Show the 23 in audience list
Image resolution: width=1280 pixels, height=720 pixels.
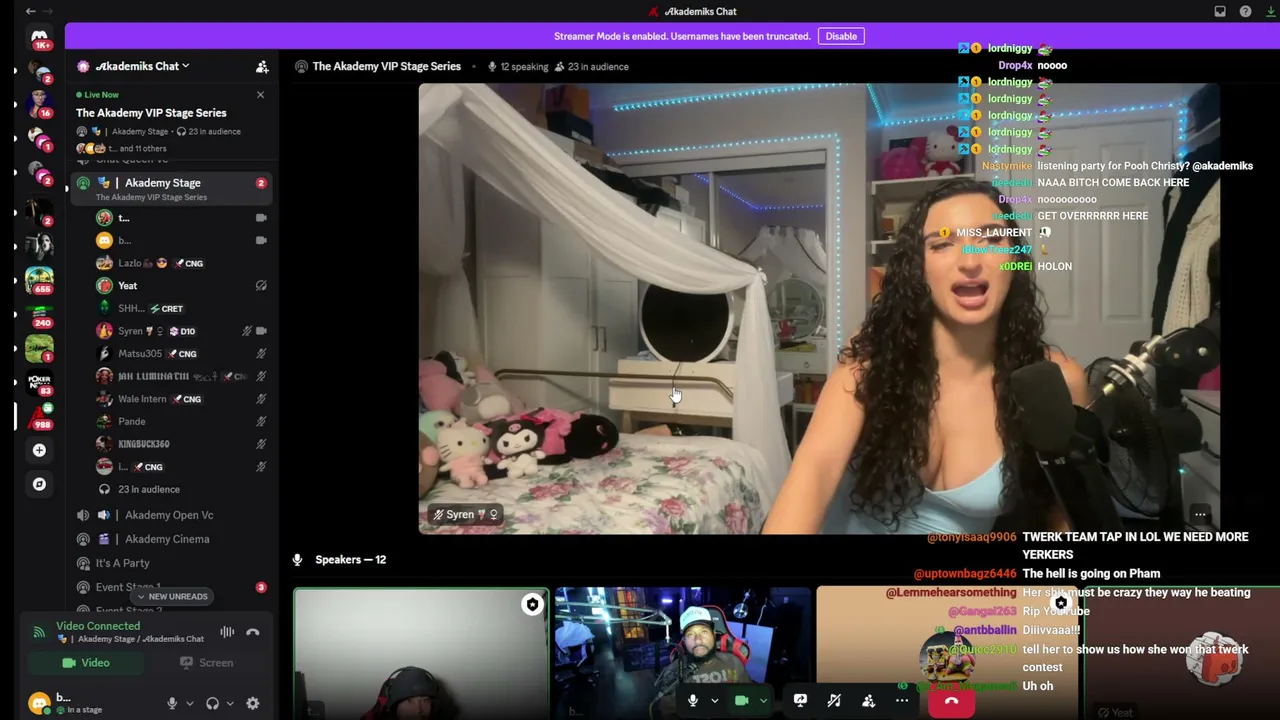tap(149, 489)
